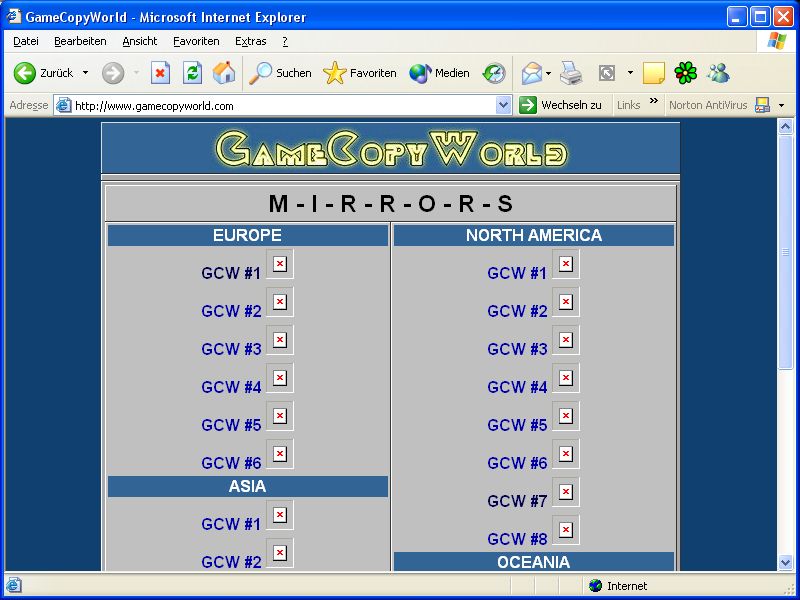Launch ICQ with the green flower icon
Screen dimensions: 800x600
click(x=685, y=73)
